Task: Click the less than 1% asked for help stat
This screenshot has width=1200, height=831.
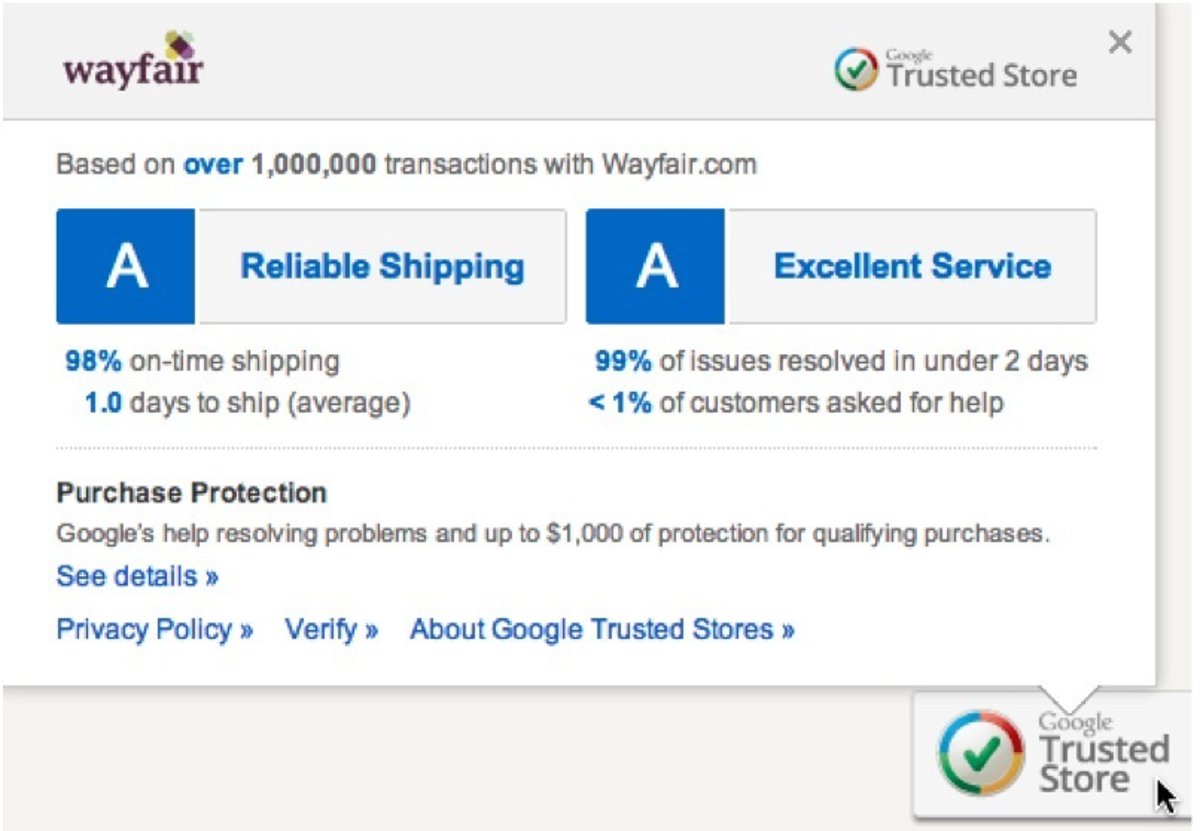Action: click(796, 404)
